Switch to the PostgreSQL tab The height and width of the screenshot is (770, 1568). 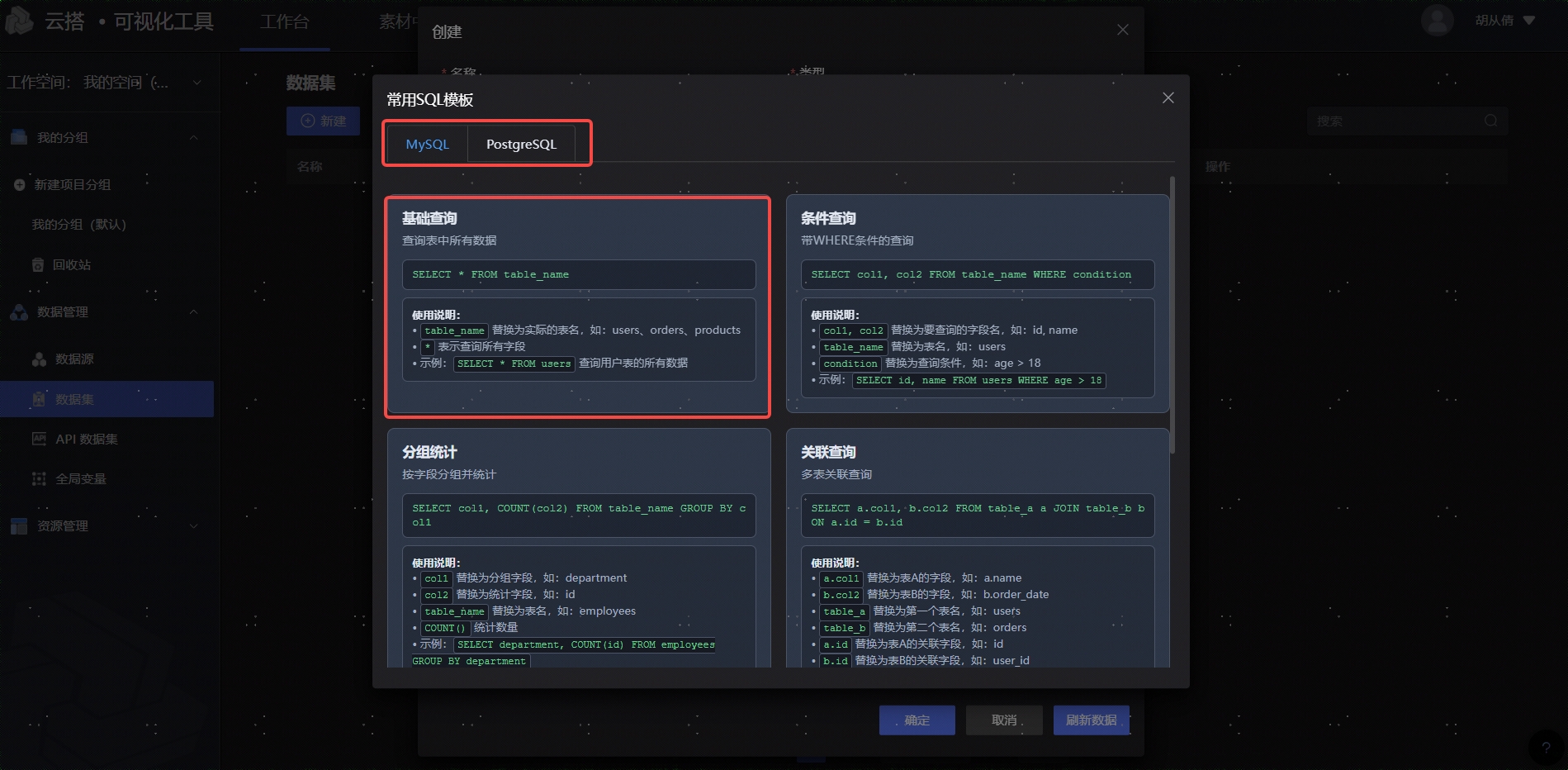pos(521,144)
